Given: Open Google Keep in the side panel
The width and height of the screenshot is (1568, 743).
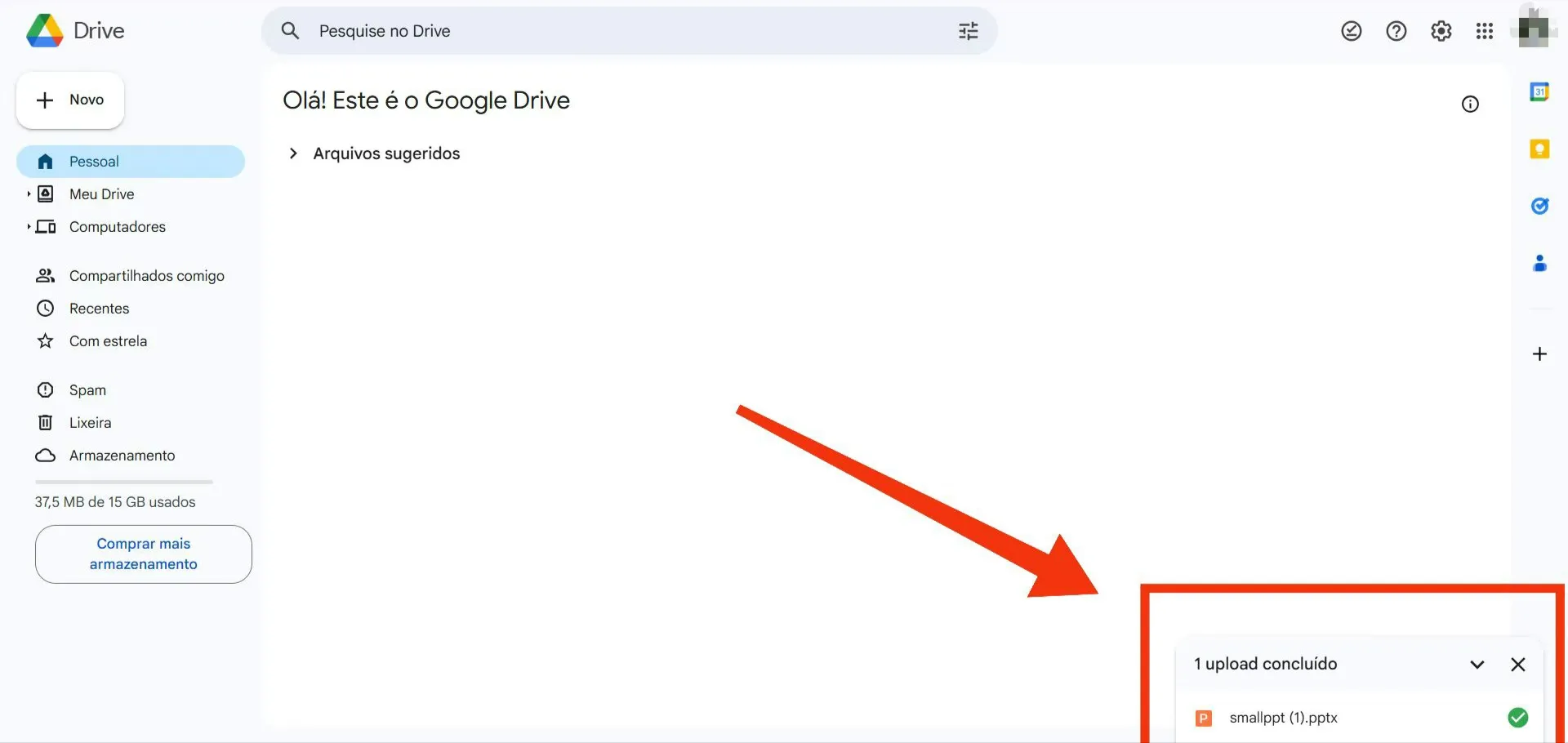Looking at the screenshot, I should pos(1540,149).
